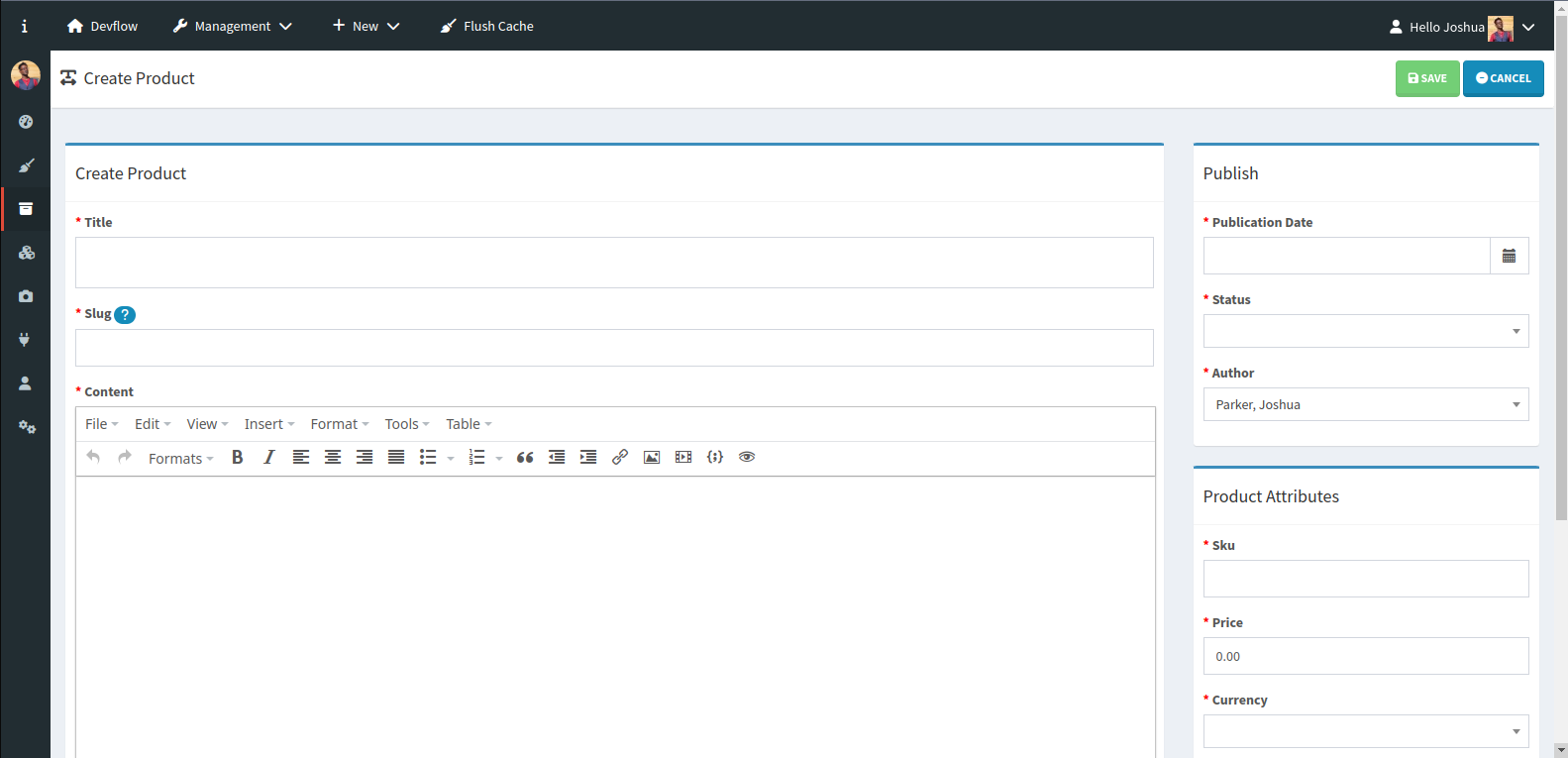Open the Status dropdown
This screenshot has width=1568, height=758.
1365,331
